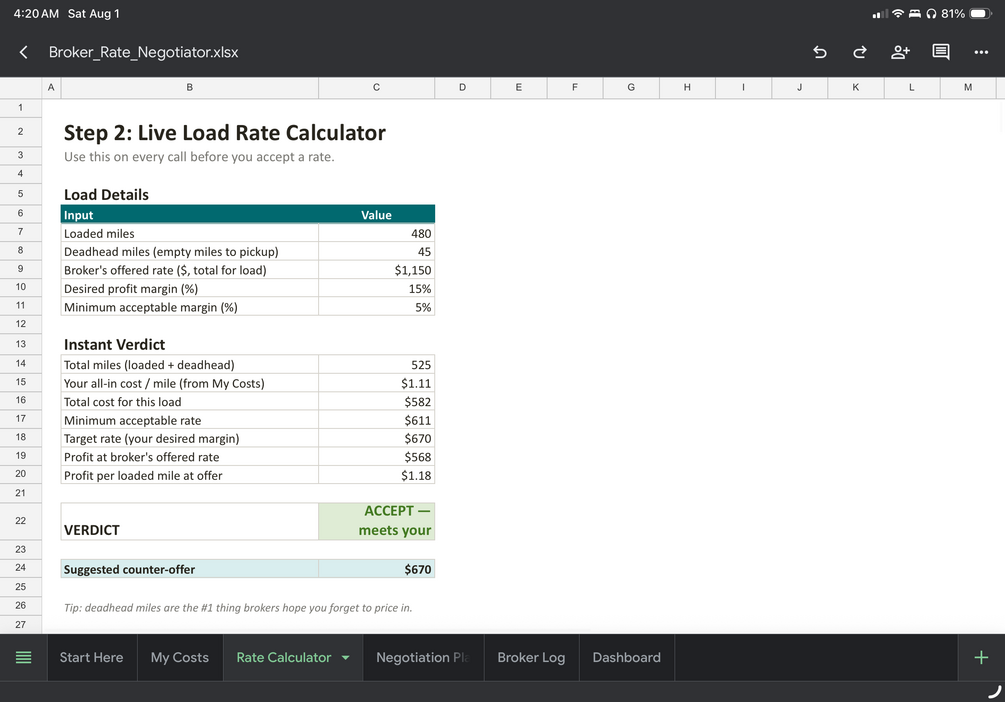Switch to the My Costs tab
This screenshot has height=702, width=1005.
[x=180, y=658]
